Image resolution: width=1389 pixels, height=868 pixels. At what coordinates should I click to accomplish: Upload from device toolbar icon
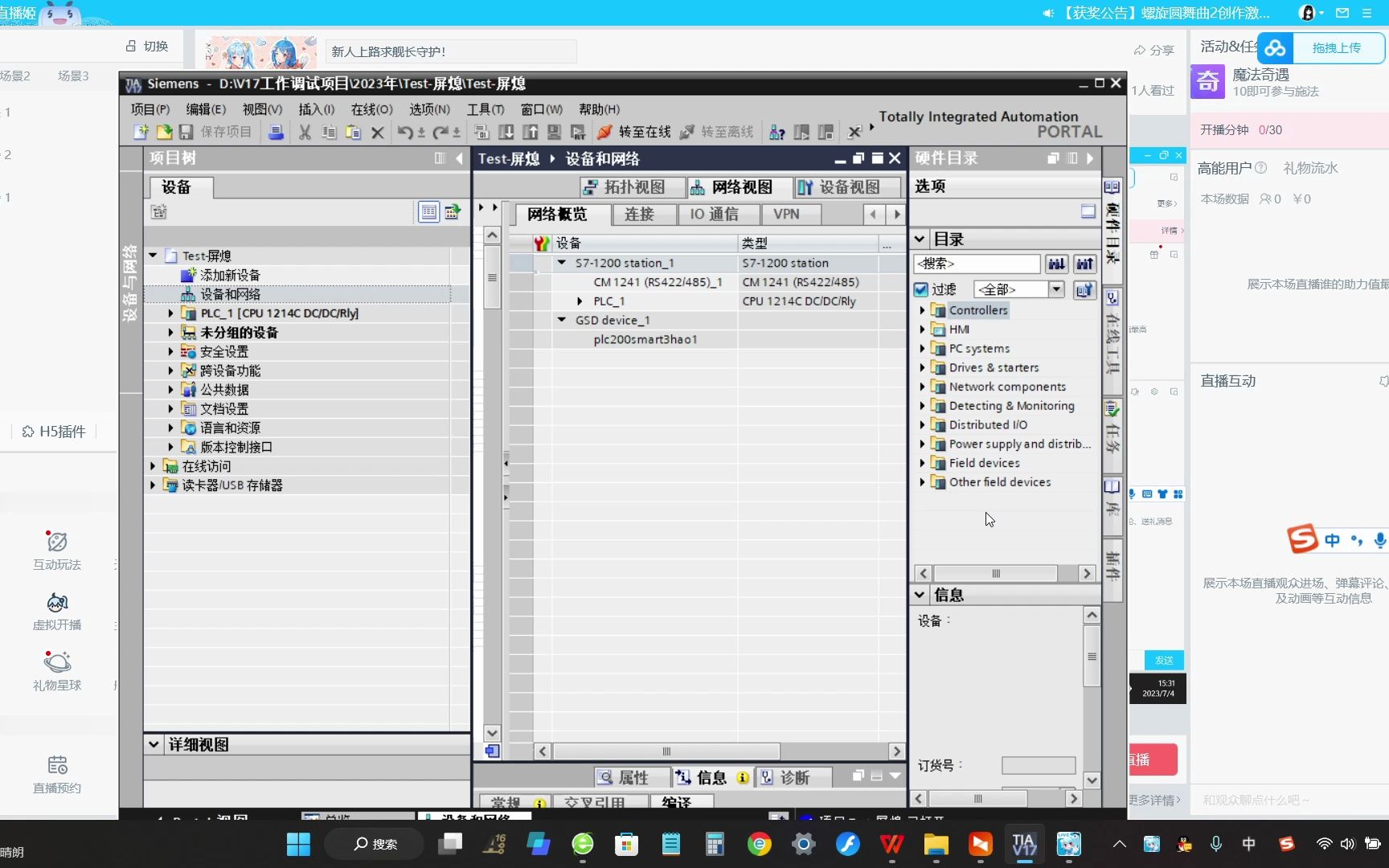pyautogui.click(x=530, y=132)
